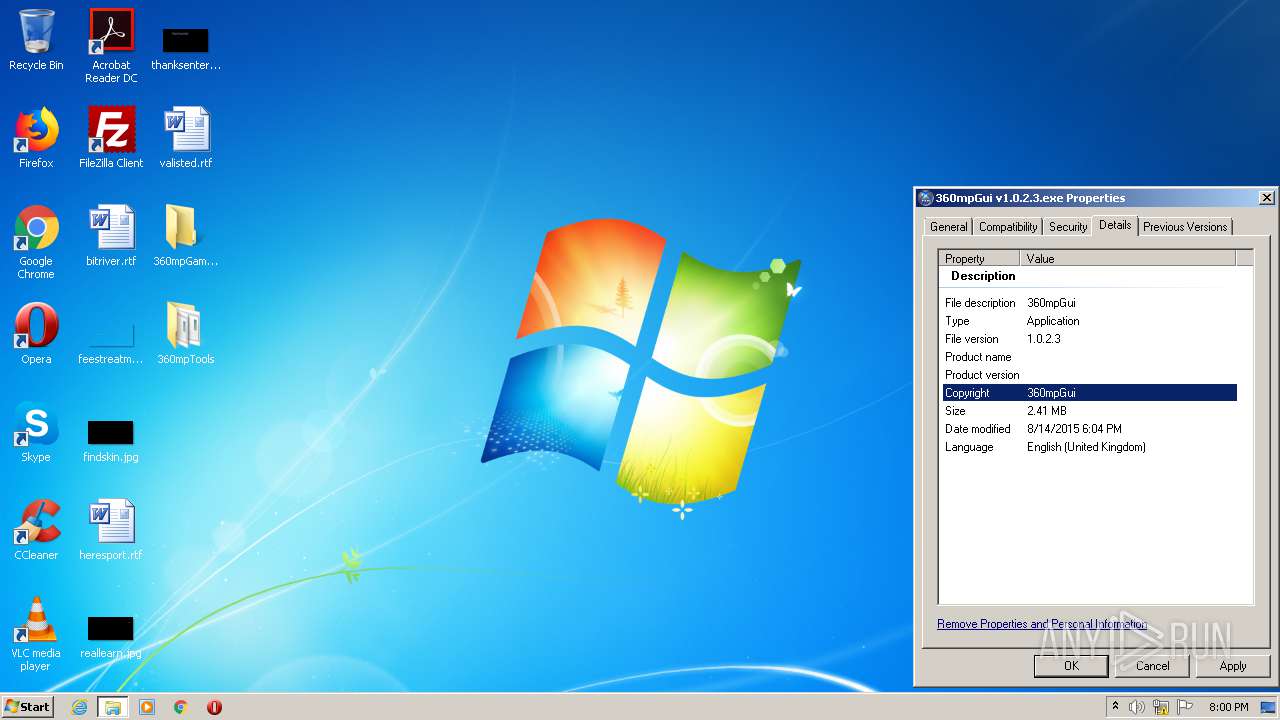The image size is (1280, 720).
Task: Select the Details tab
Action: point(1115,225)
